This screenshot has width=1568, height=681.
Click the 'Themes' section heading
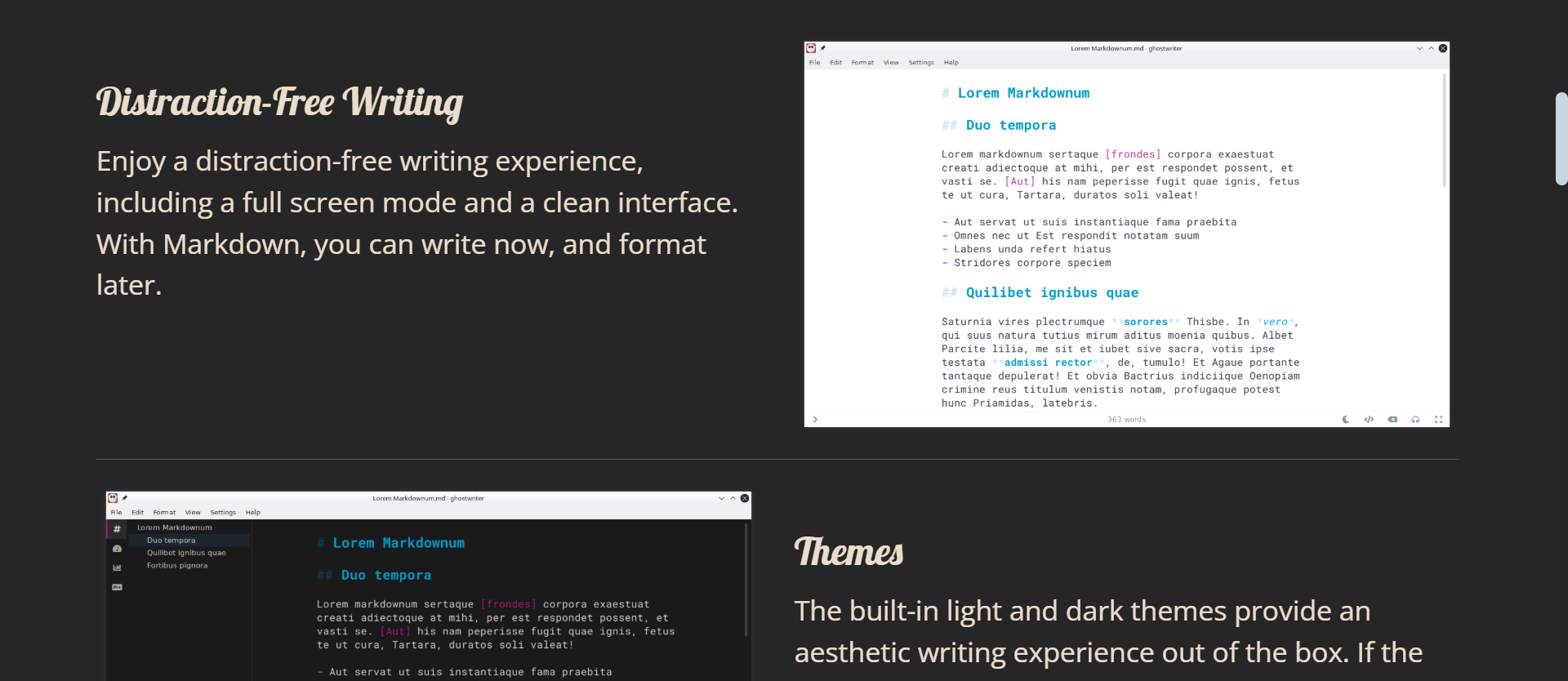(849, 552)
